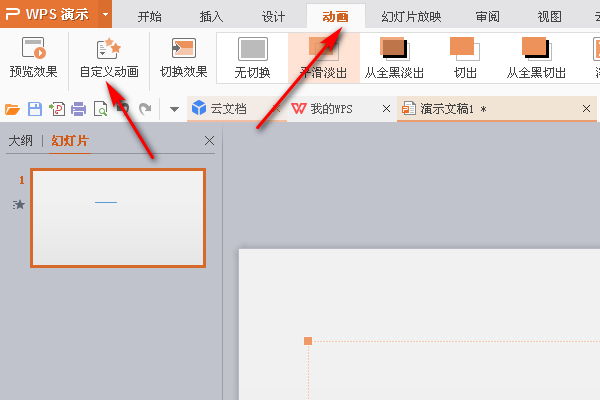Open the 视图 ribbon tab
Image resolution: width=600 pixels, height=400 pixels.
549,17
